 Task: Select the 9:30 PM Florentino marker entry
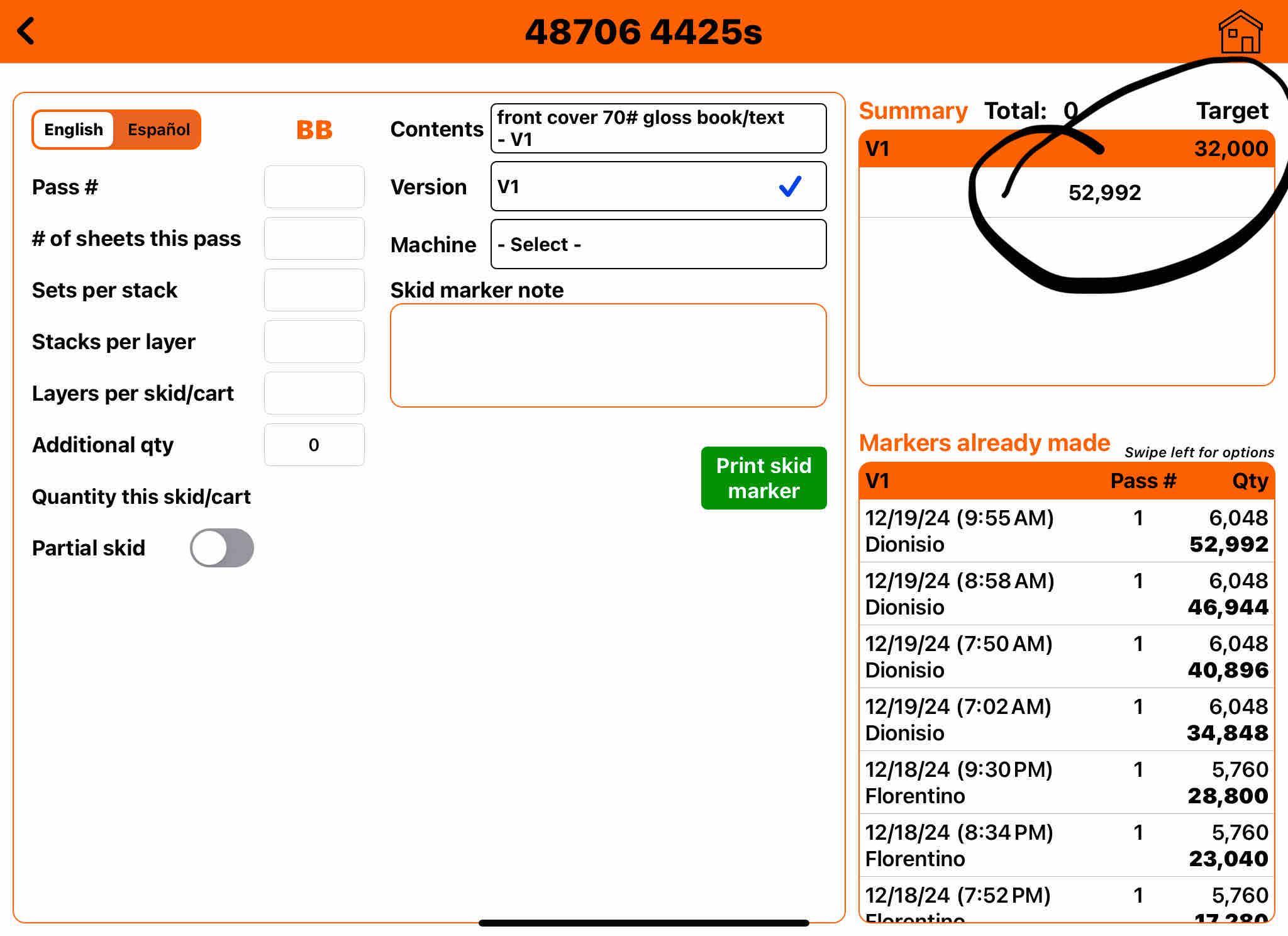click(x=1066, y=783)
